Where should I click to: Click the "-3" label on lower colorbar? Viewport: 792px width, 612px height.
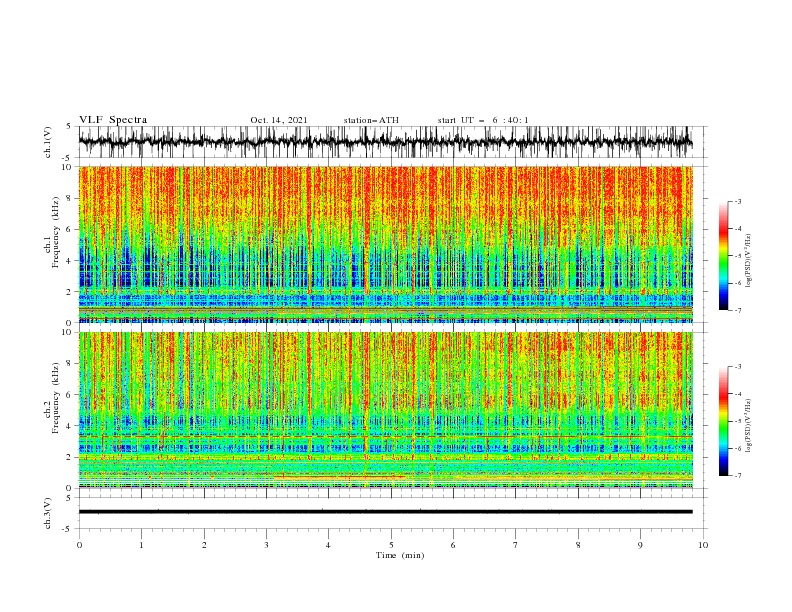click(738, 367)
